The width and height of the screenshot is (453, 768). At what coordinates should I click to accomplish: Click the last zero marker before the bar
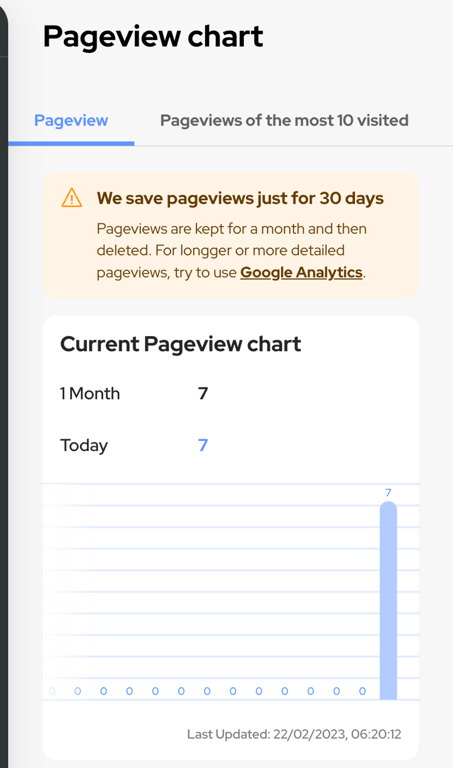click(x=362, y=691)
